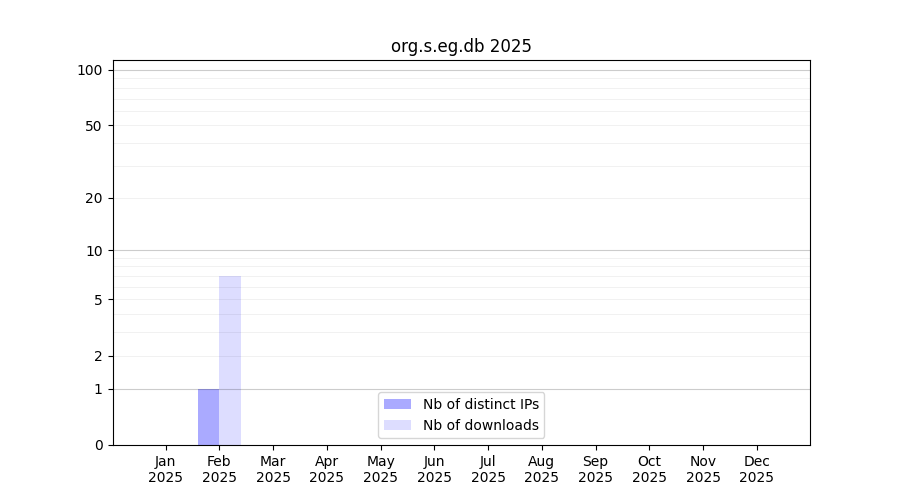Click the y-axis tick label 2
The image size is (900, 500).
coord(98,356)
